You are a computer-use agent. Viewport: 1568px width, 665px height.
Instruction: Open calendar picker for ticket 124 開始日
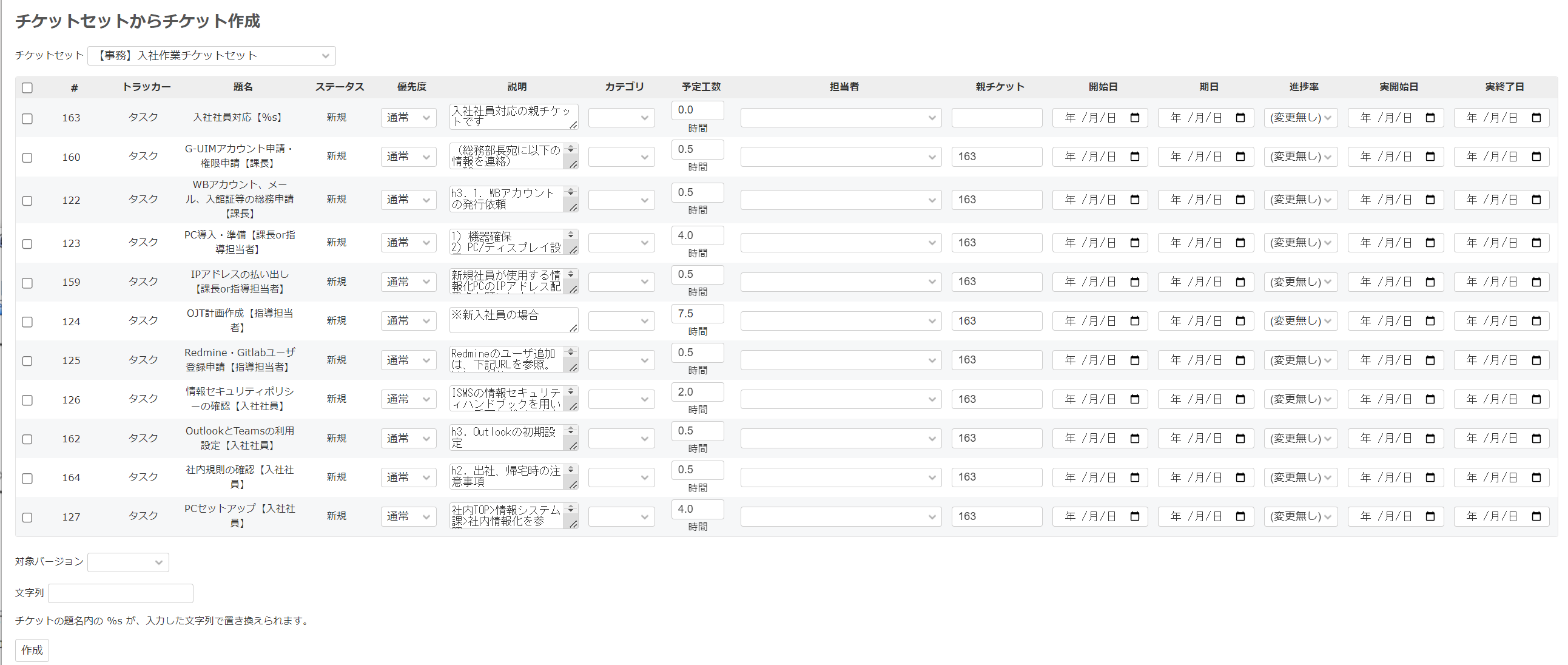(x=1135, y=321)
